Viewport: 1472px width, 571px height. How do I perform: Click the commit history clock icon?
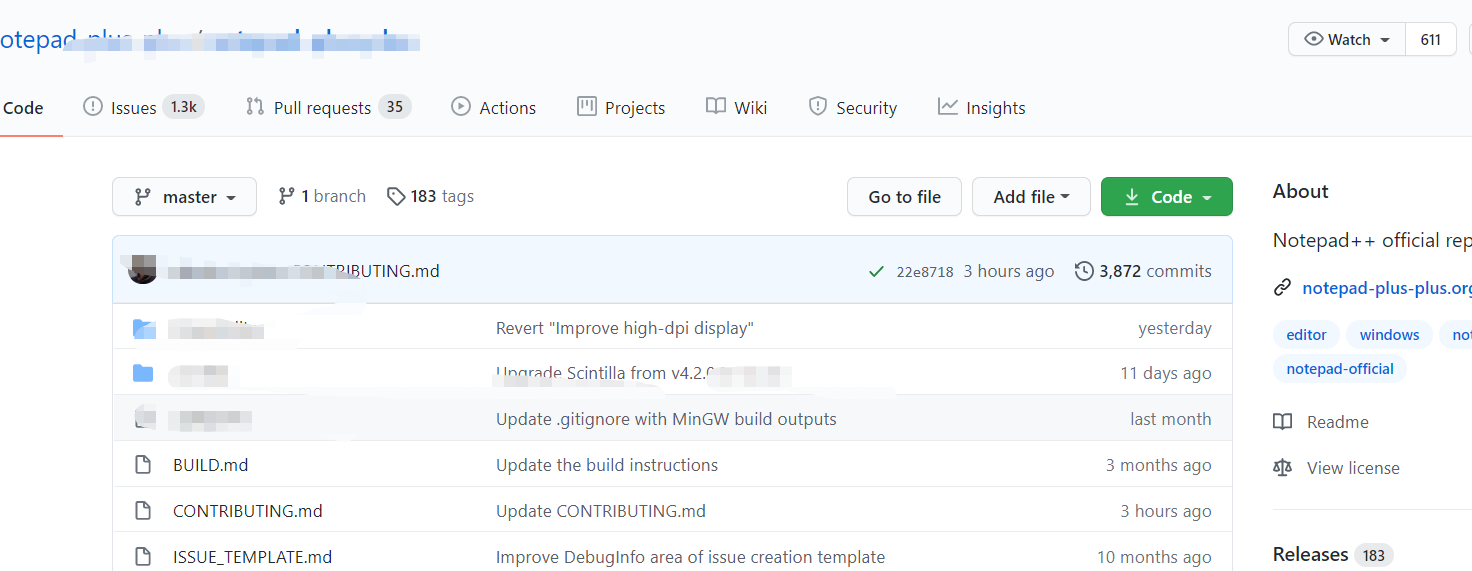pos(1084,271)
